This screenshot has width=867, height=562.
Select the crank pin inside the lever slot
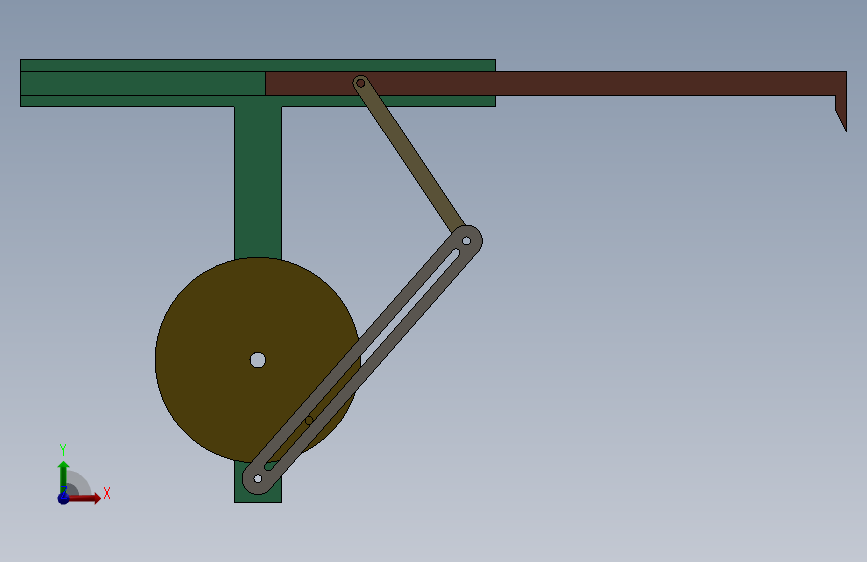309,420
